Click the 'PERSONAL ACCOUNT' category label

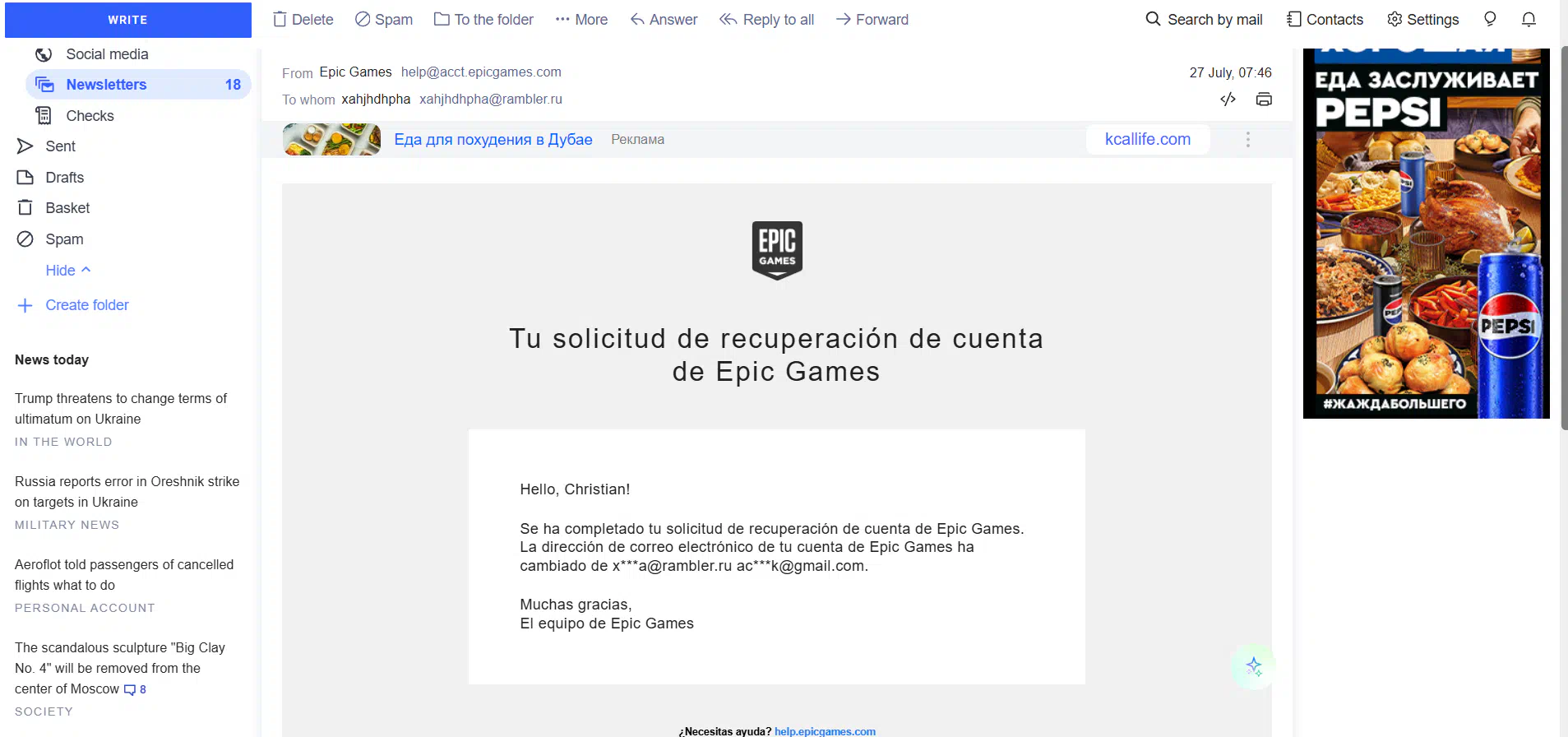coord(85,608)
